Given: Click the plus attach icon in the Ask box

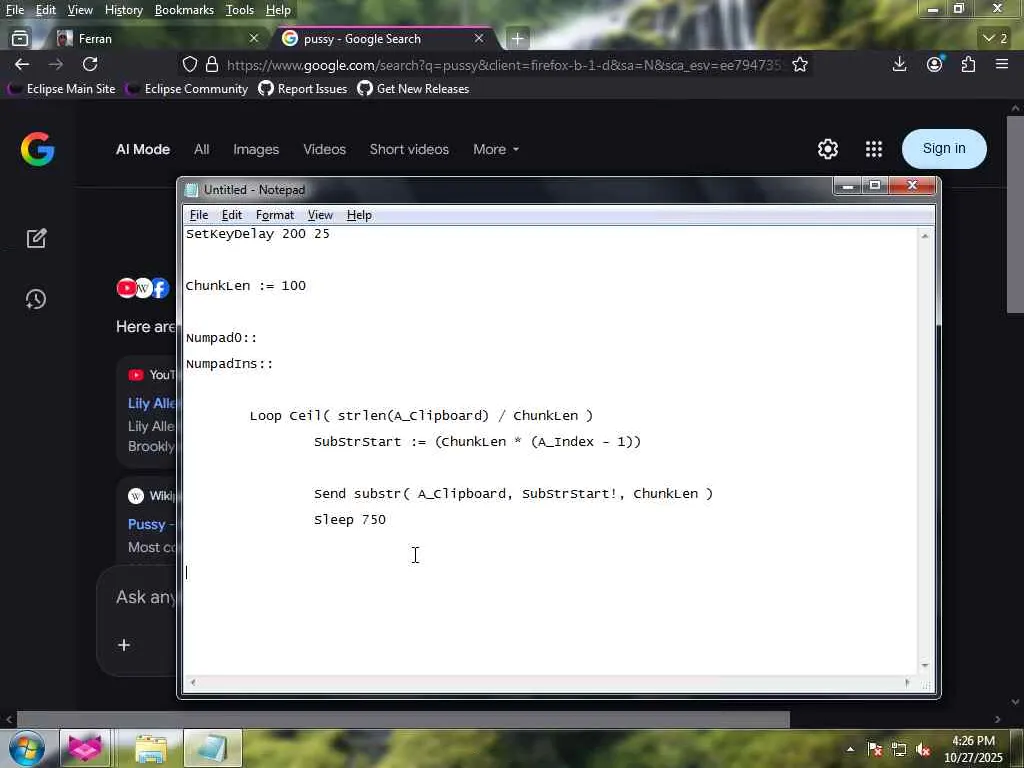Looking at the screenshot, I should [x=123, y=645].
